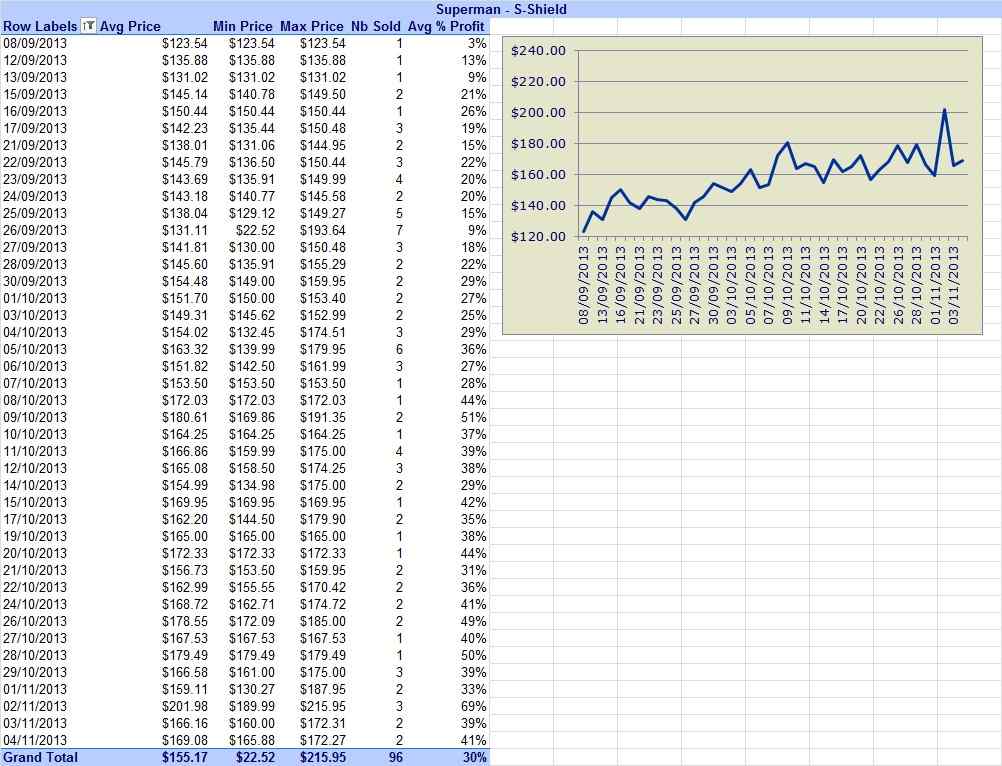
Task: Click the Max Price column header
Action: (312, 26)
